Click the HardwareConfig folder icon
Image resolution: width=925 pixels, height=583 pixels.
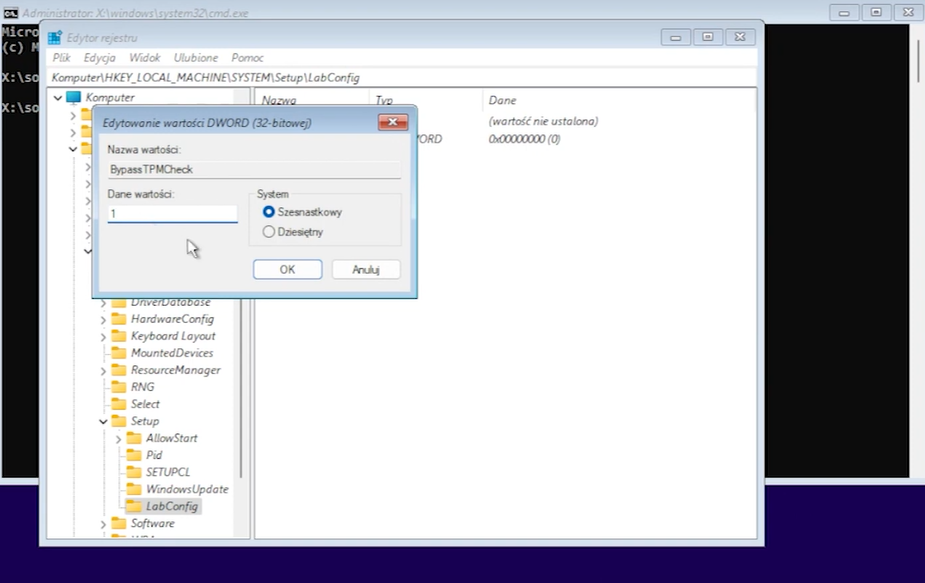[x=119, y=319]
